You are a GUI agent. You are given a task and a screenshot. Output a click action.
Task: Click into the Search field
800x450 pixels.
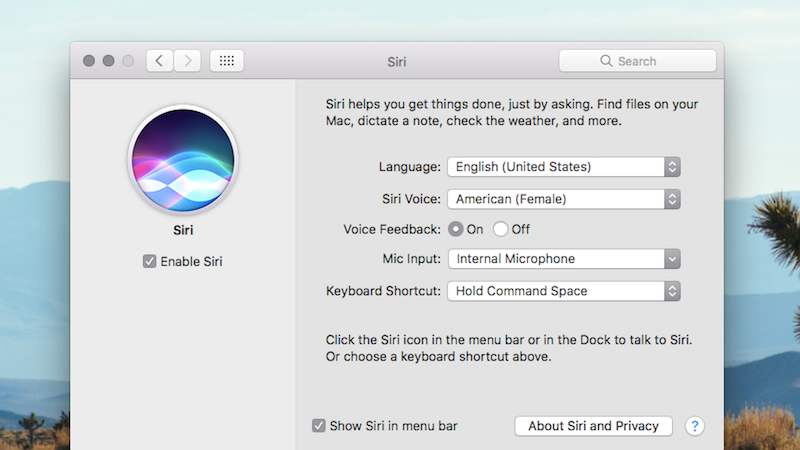point(637,61)
